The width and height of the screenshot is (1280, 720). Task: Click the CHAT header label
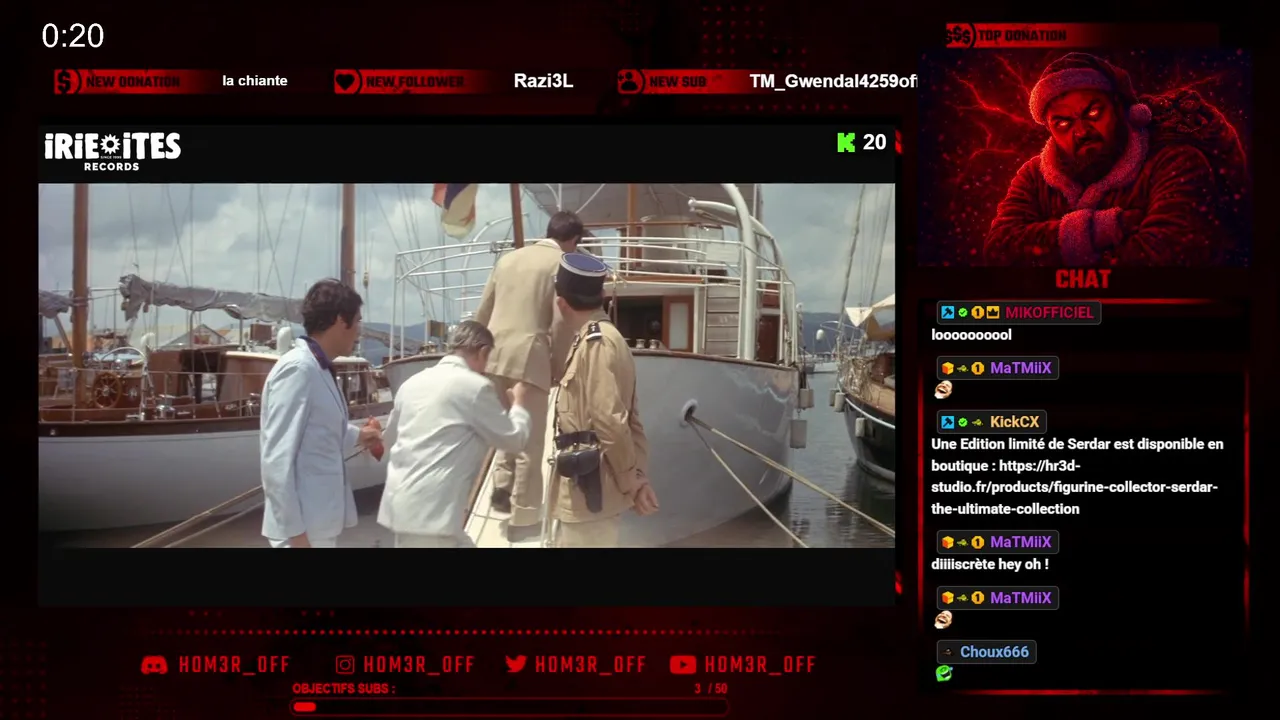tap(1083, 279)
